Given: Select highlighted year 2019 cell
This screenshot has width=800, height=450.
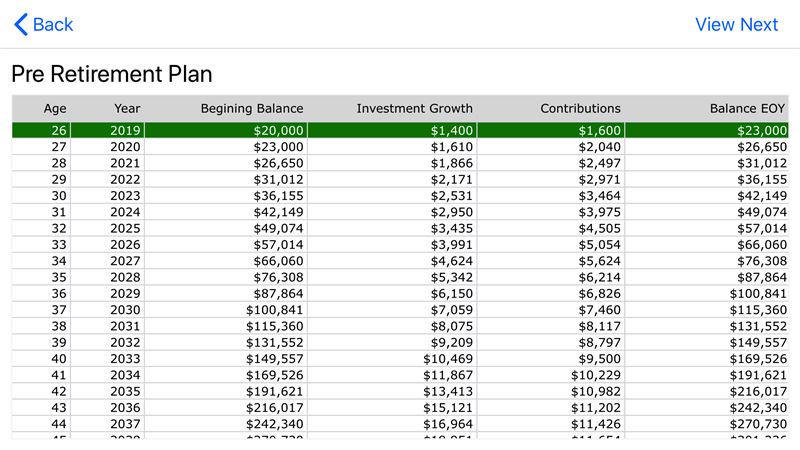Looking at the screenshot, I should (108, 130).
